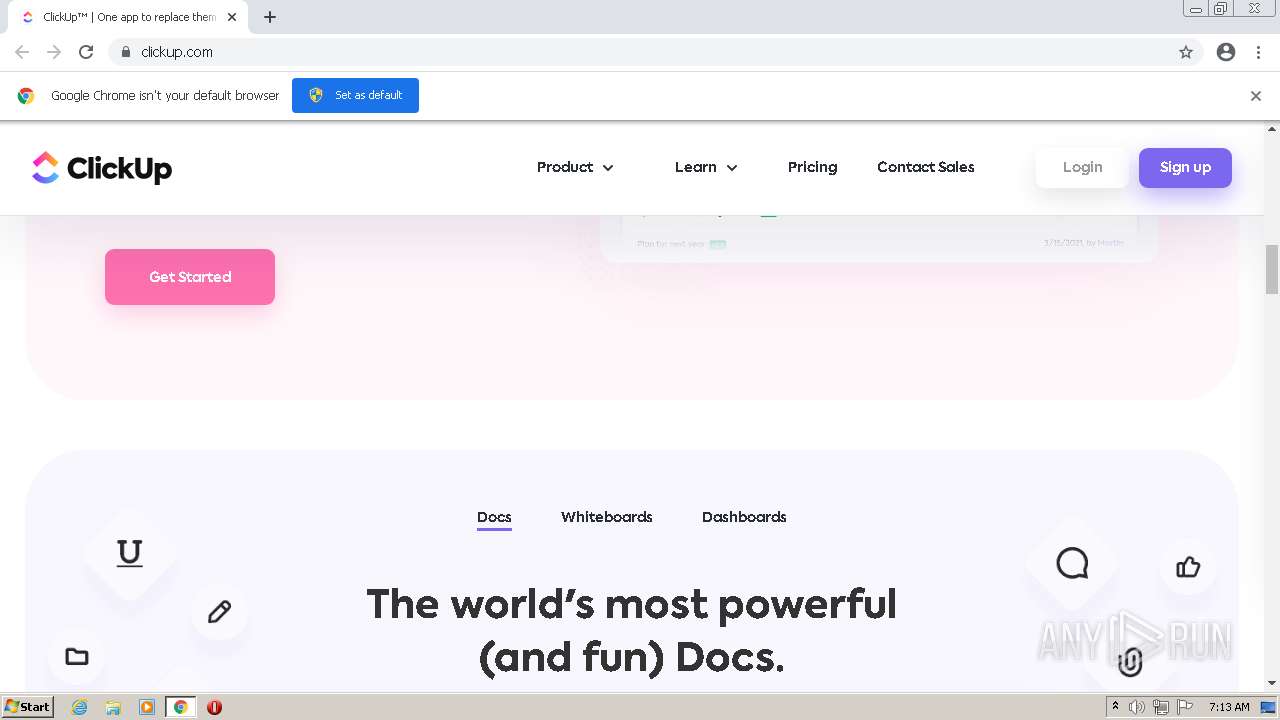Click the folder icon in Docs section
Viewport: 1280px width, 720px height.
pos(77,657)
